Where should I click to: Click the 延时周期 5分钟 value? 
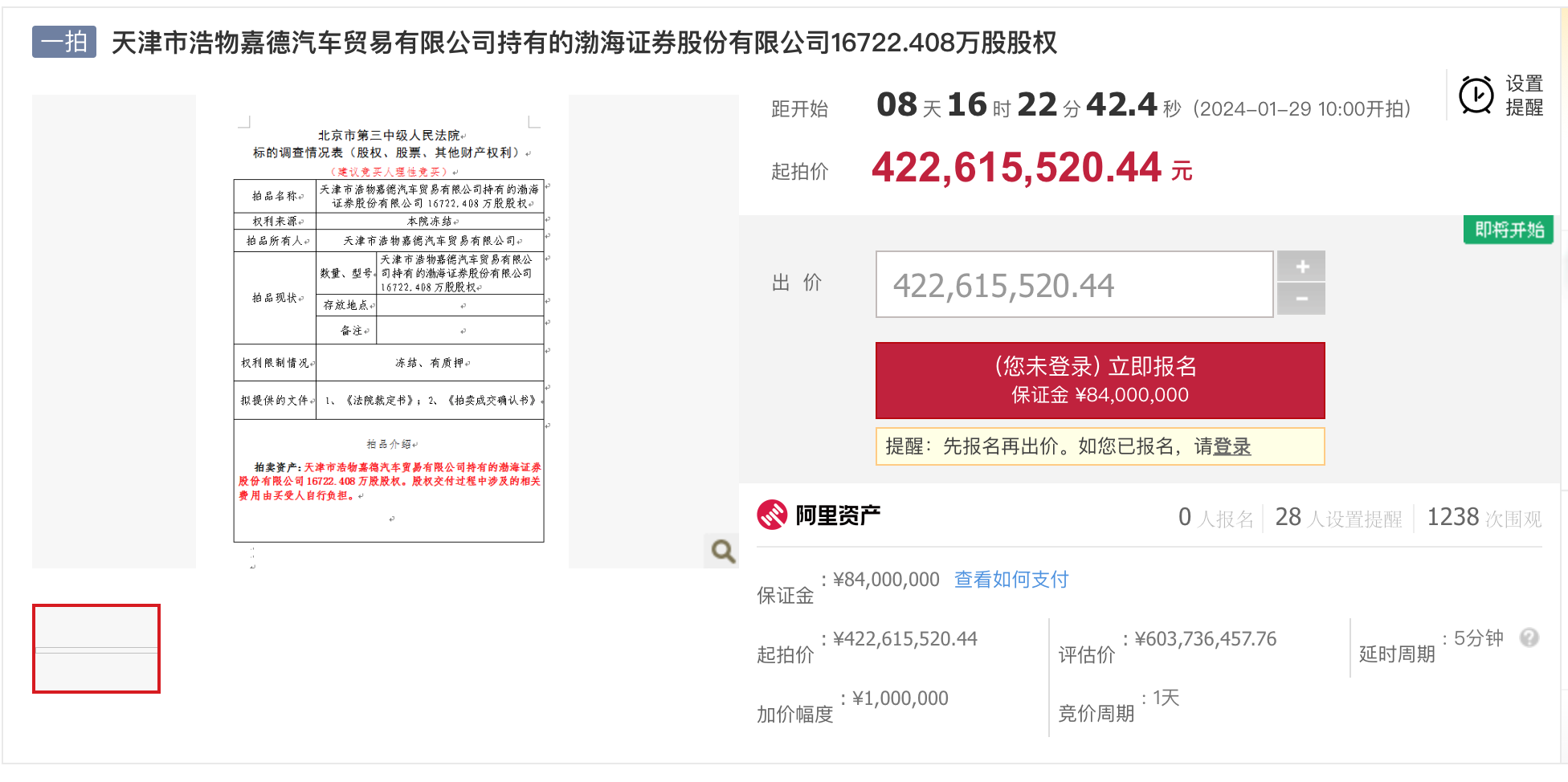(x=1479, y=638)
